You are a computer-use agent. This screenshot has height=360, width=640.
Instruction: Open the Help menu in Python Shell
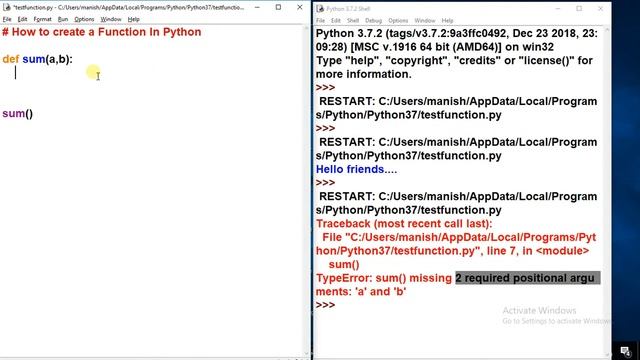tap(447, 20)
